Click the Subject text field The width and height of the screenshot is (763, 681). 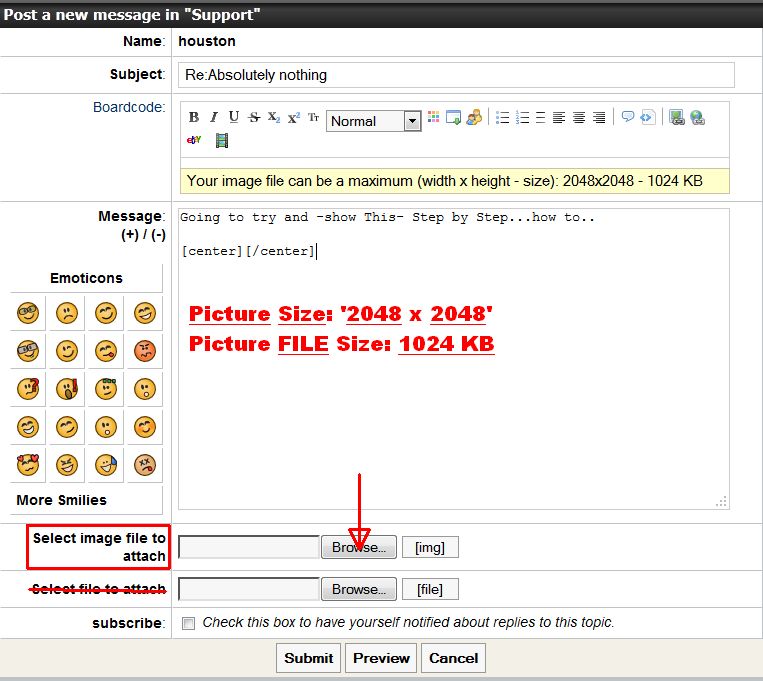point(457,75)
